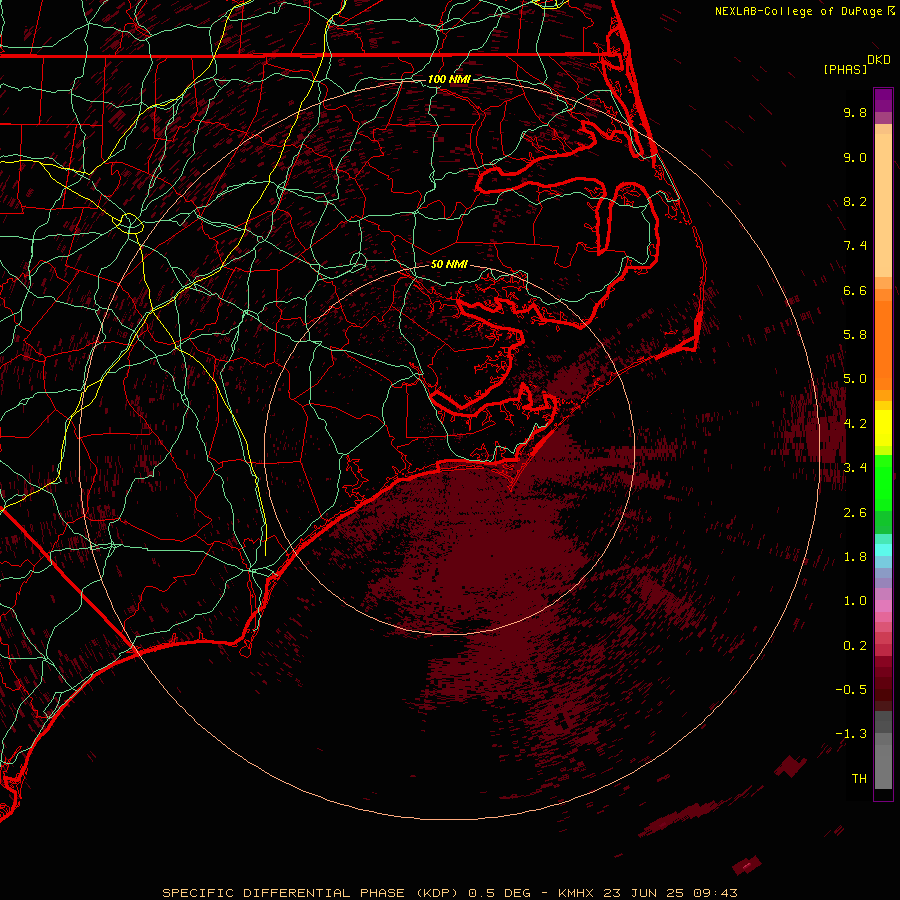Pick the pink band on color scale
Screen dimensions: 900x900
pyautogui.click(x=883, y=606)
